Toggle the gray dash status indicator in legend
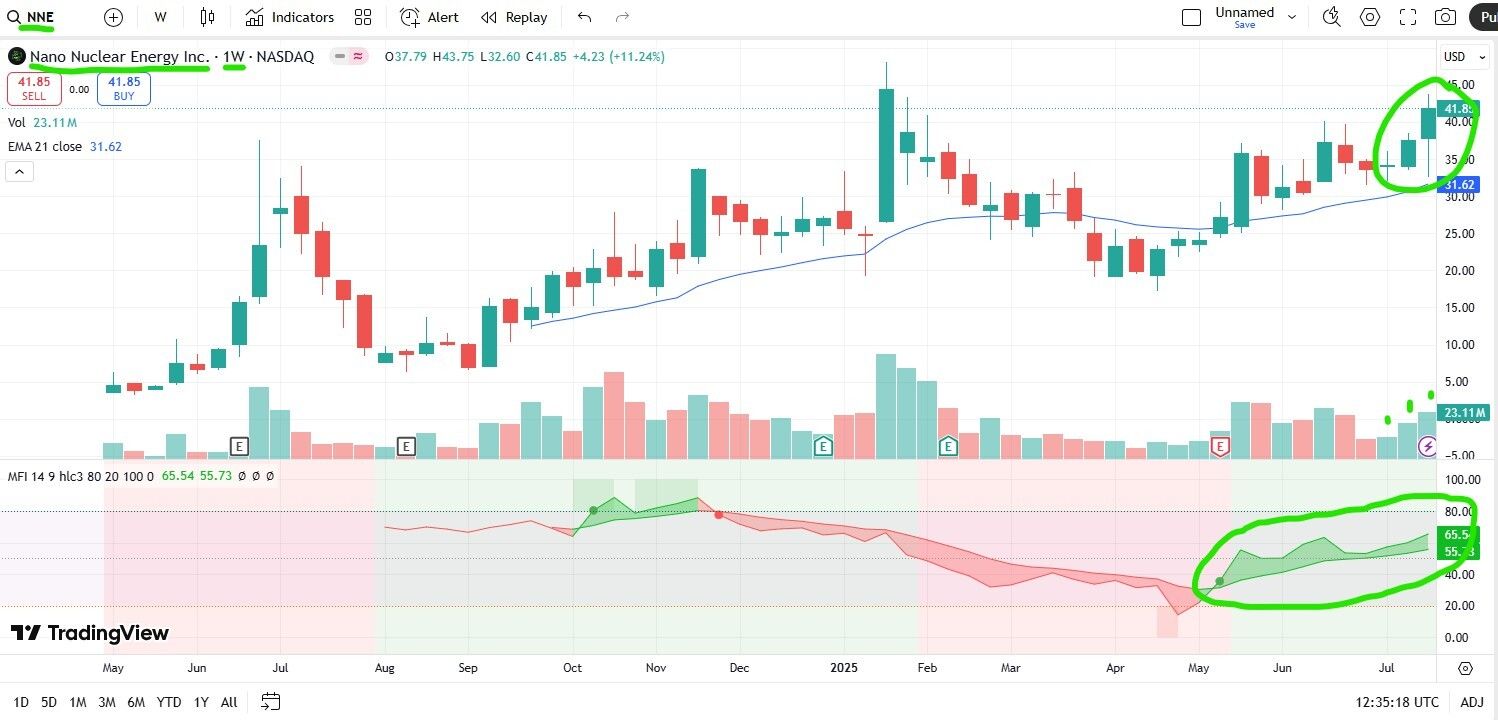Image resolution: width=1498 pixels, height=720 pixels. [338, 57]
